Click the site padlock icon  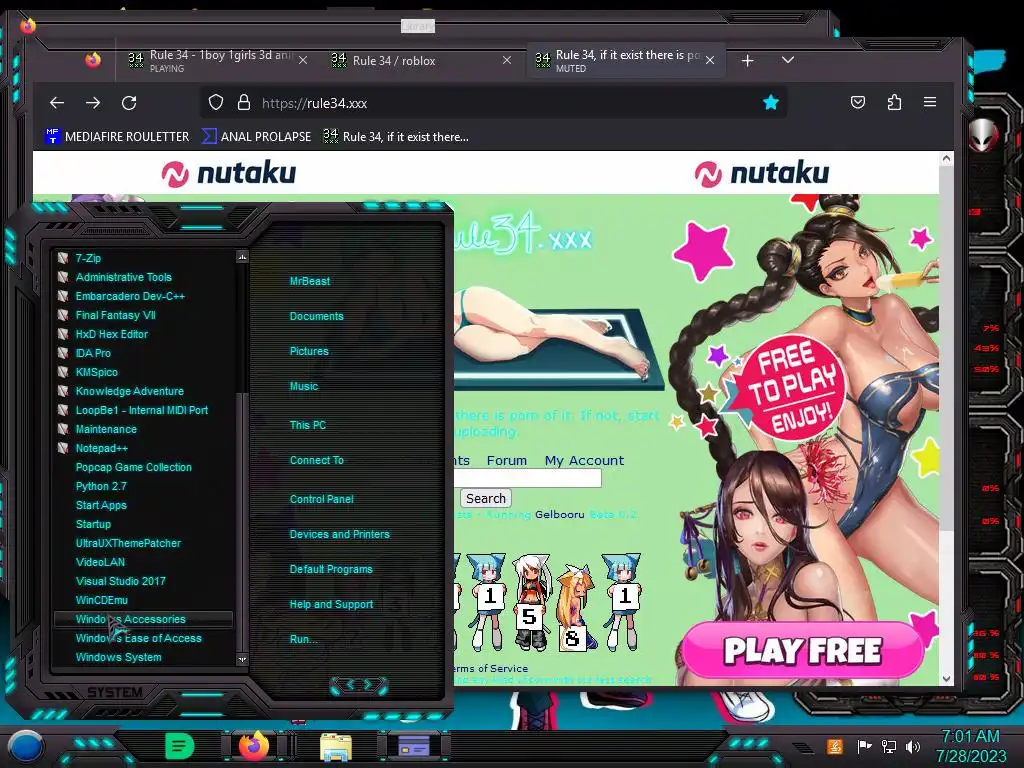(x=244, y=103)
